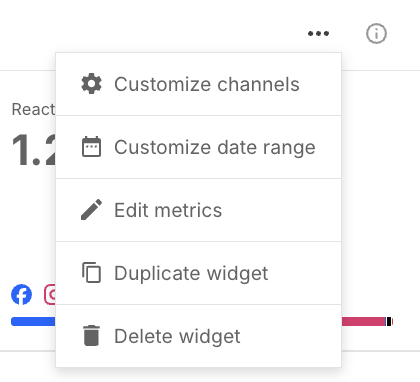Click the calendar icon for date range
Image resolution: width=420 pixels, height=382 pixels.
(x=91, y=147)
